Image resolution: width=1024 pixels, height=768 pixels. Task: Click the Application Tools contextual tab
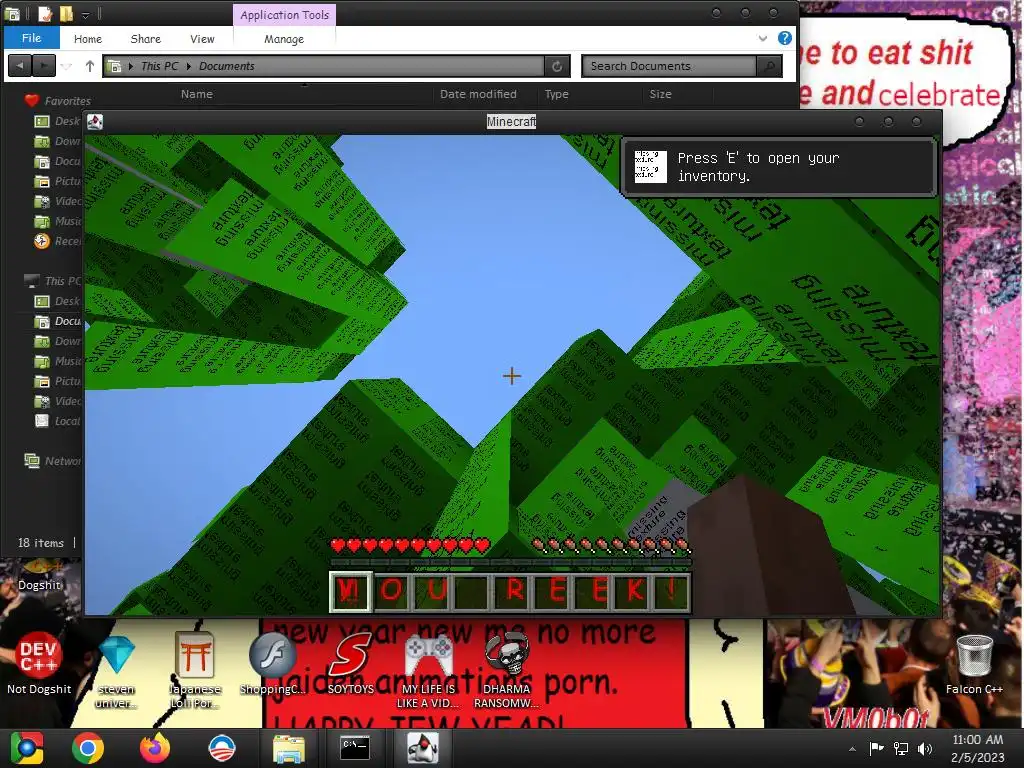click(x=284, y=14)
